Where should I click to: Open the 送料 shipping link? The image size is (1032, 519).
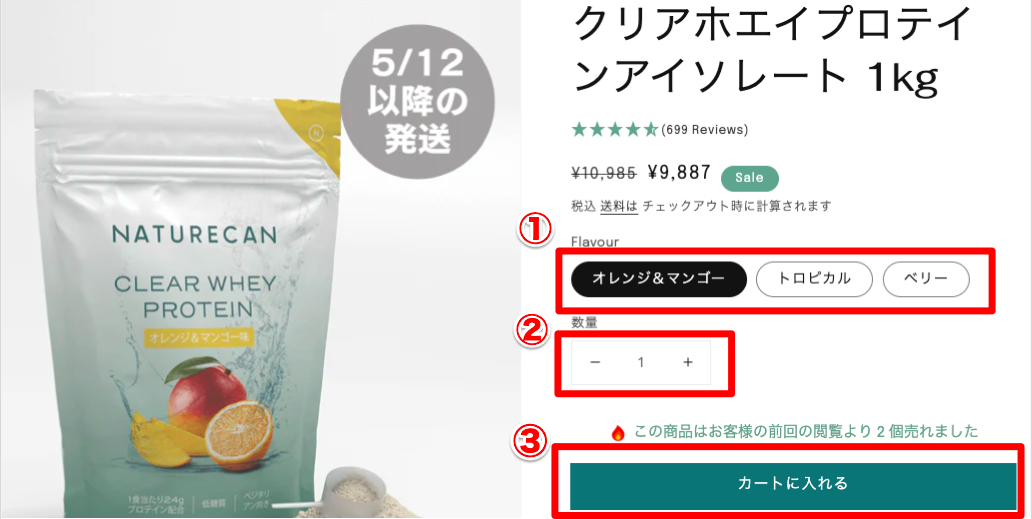(x=619, y=206)
